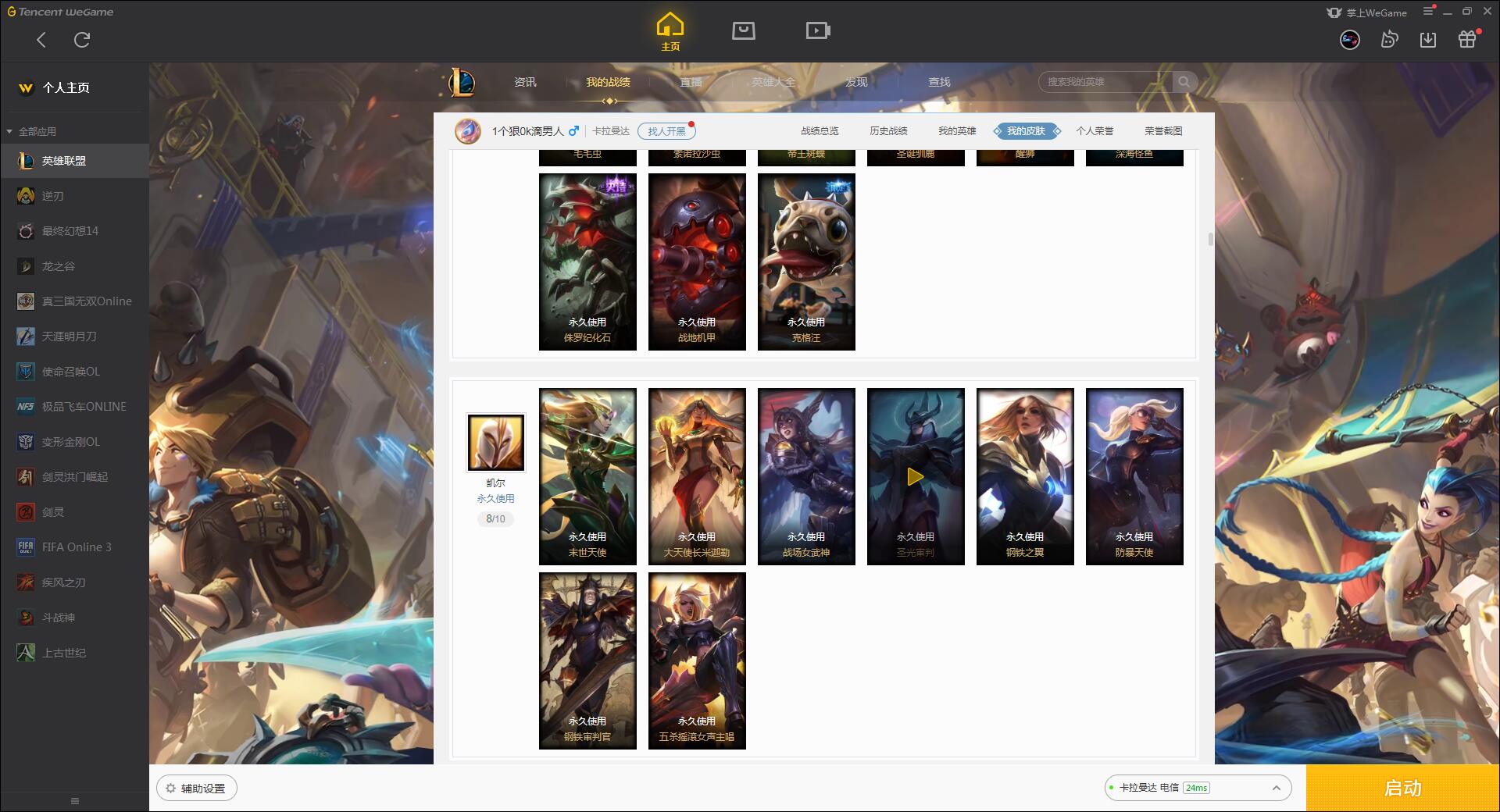Open the 克格汪 skin card
This screenshot has width=1500, height=812.
click(806, 262)
